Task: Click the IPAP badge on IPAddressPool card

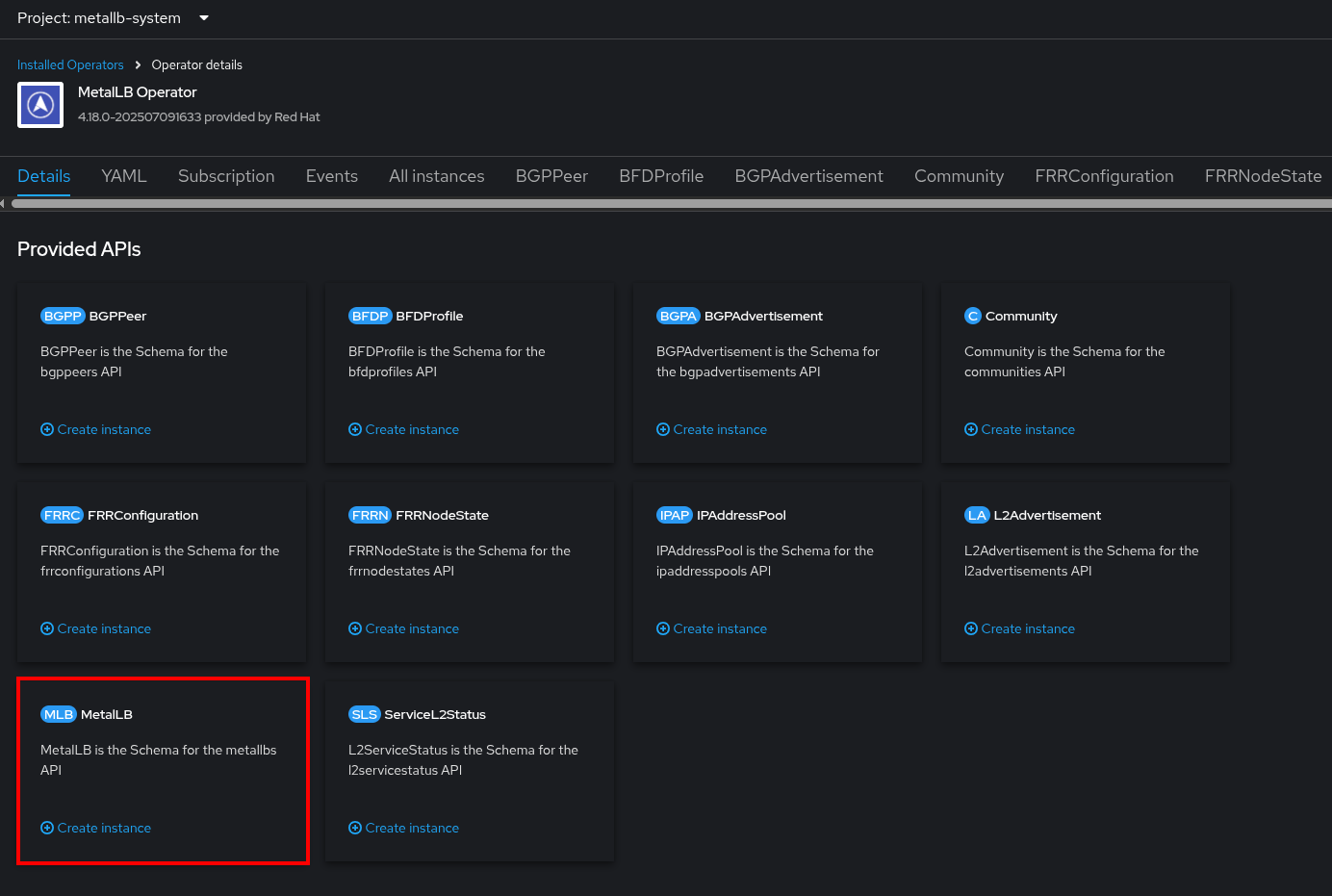Action: [x=675, y=515]
